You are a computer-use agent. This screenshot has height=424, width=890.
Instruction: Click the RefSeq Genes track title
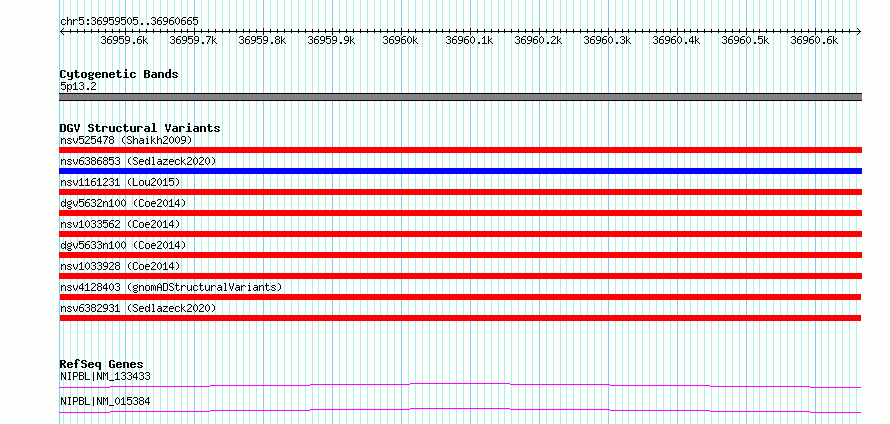102,364
